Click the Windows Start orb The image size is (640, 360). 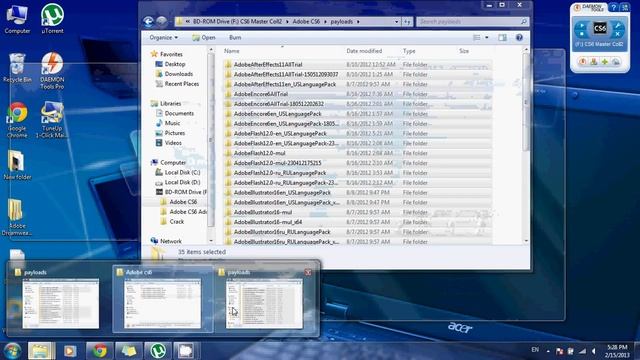click(12, 351)
